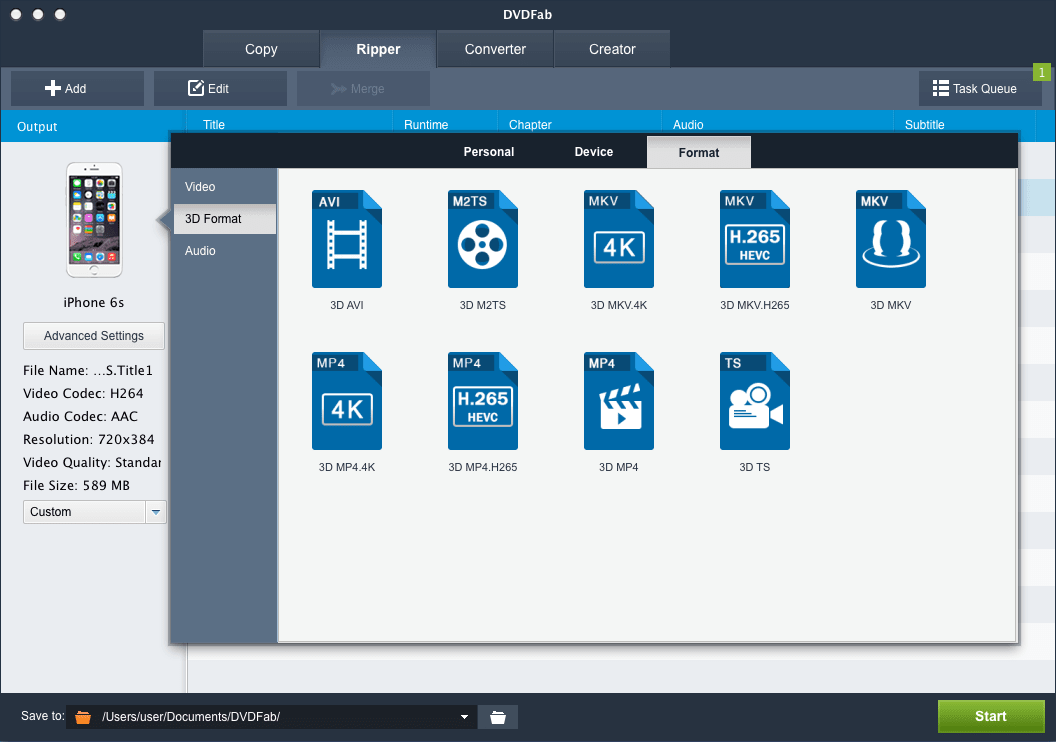Open the Copy module tab

(261, 49)
